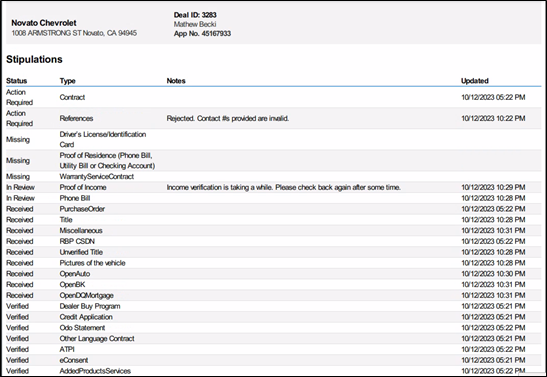Click updated time of OpenAuto row
The width and height of the screenshot is (547, 377).
point(493,274)
